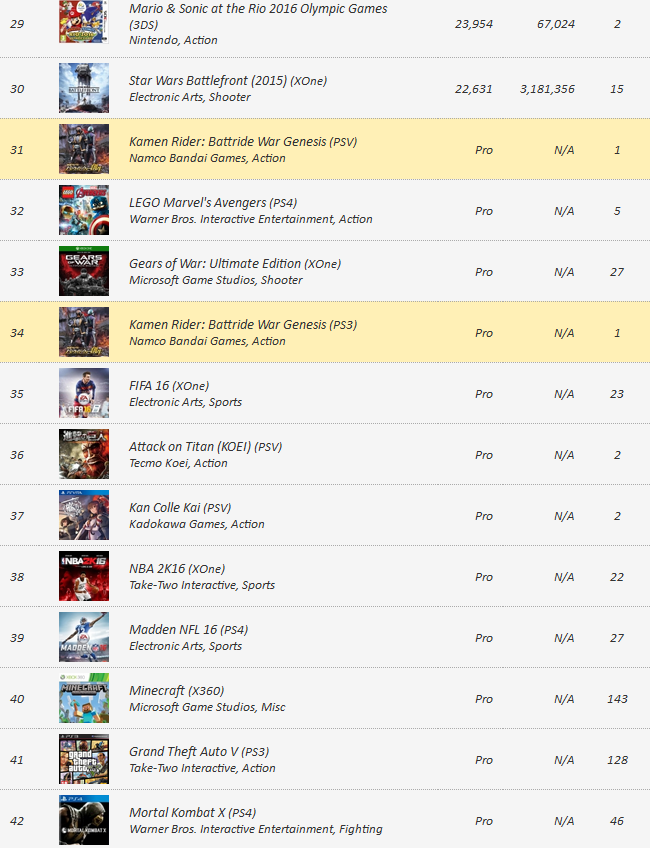
Task: Follow the Kan Colle Kai (PSV) link
Action: click(180, 508)
